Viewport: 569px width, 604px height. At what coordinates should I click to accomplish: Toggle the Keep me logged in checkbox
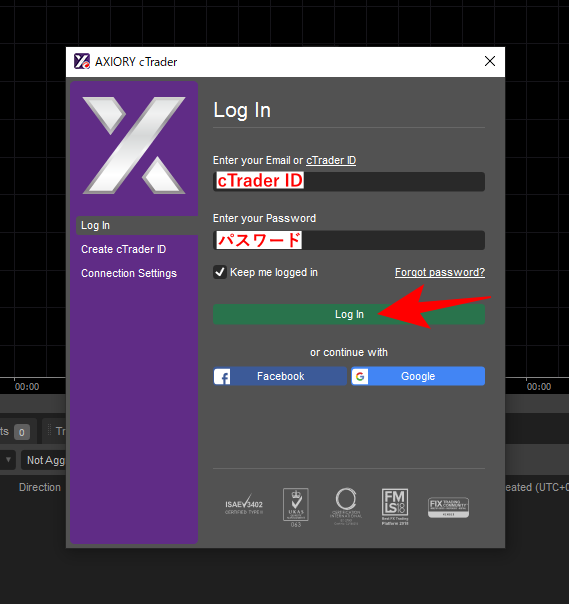tap(220, 272)
